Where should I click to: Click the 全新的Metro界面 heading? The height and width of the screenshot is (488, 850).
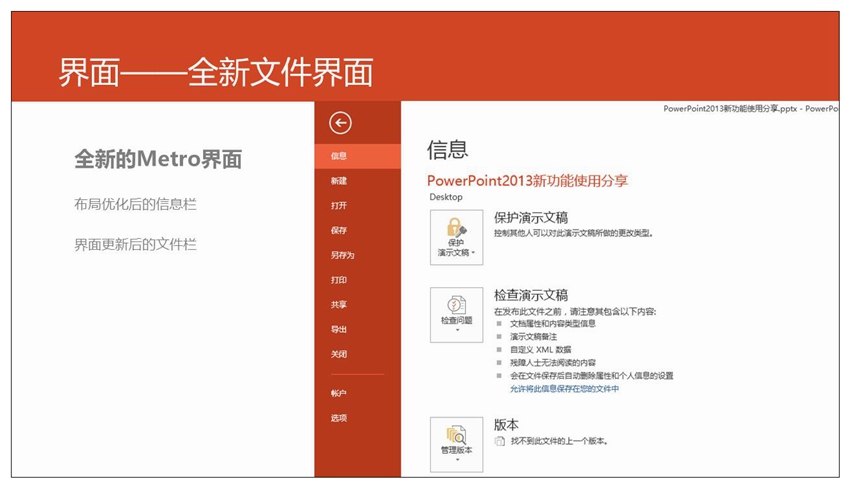coord(158,159)
